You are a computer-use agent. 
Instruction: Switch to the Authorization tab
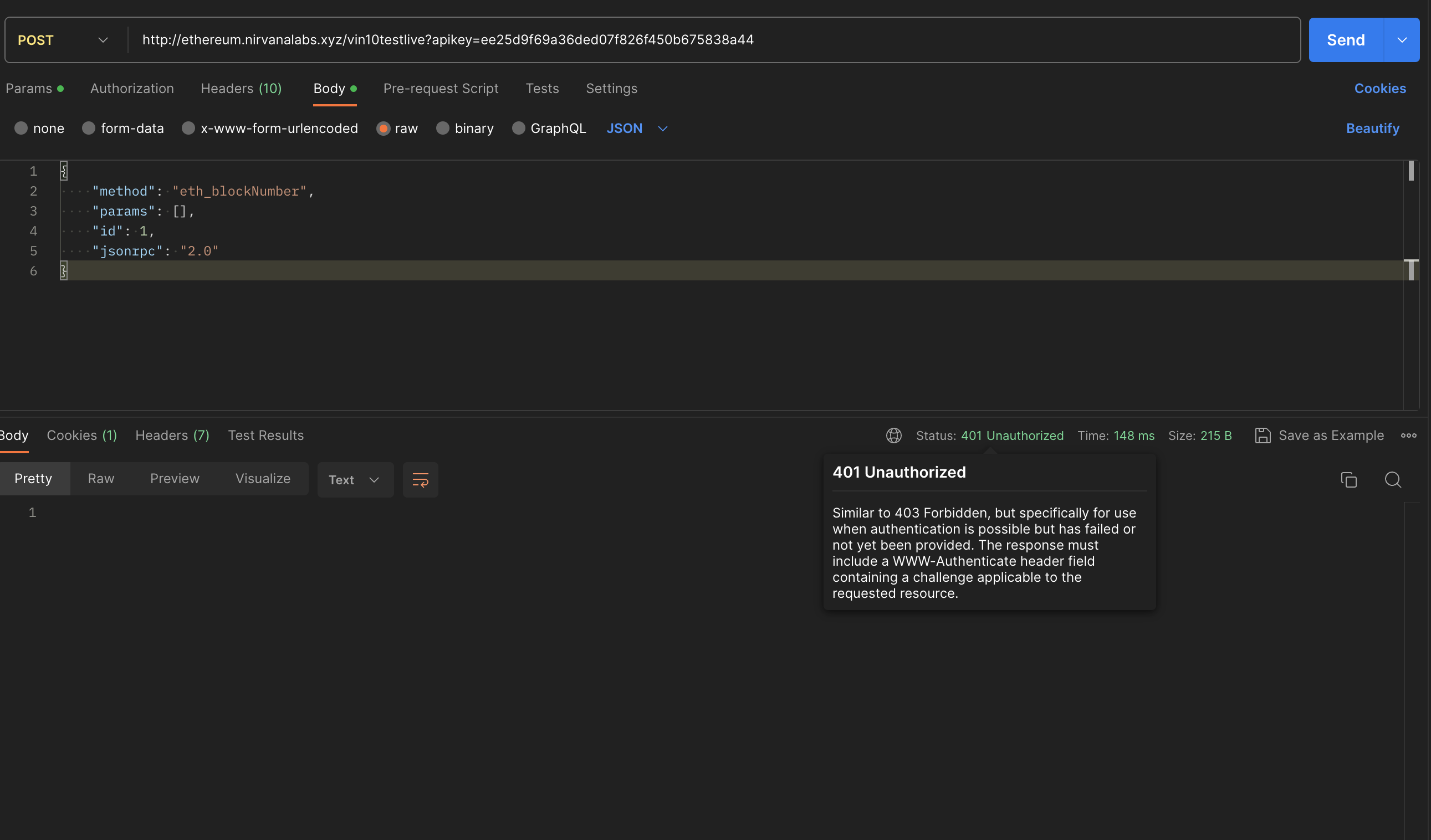pos(132,89)
